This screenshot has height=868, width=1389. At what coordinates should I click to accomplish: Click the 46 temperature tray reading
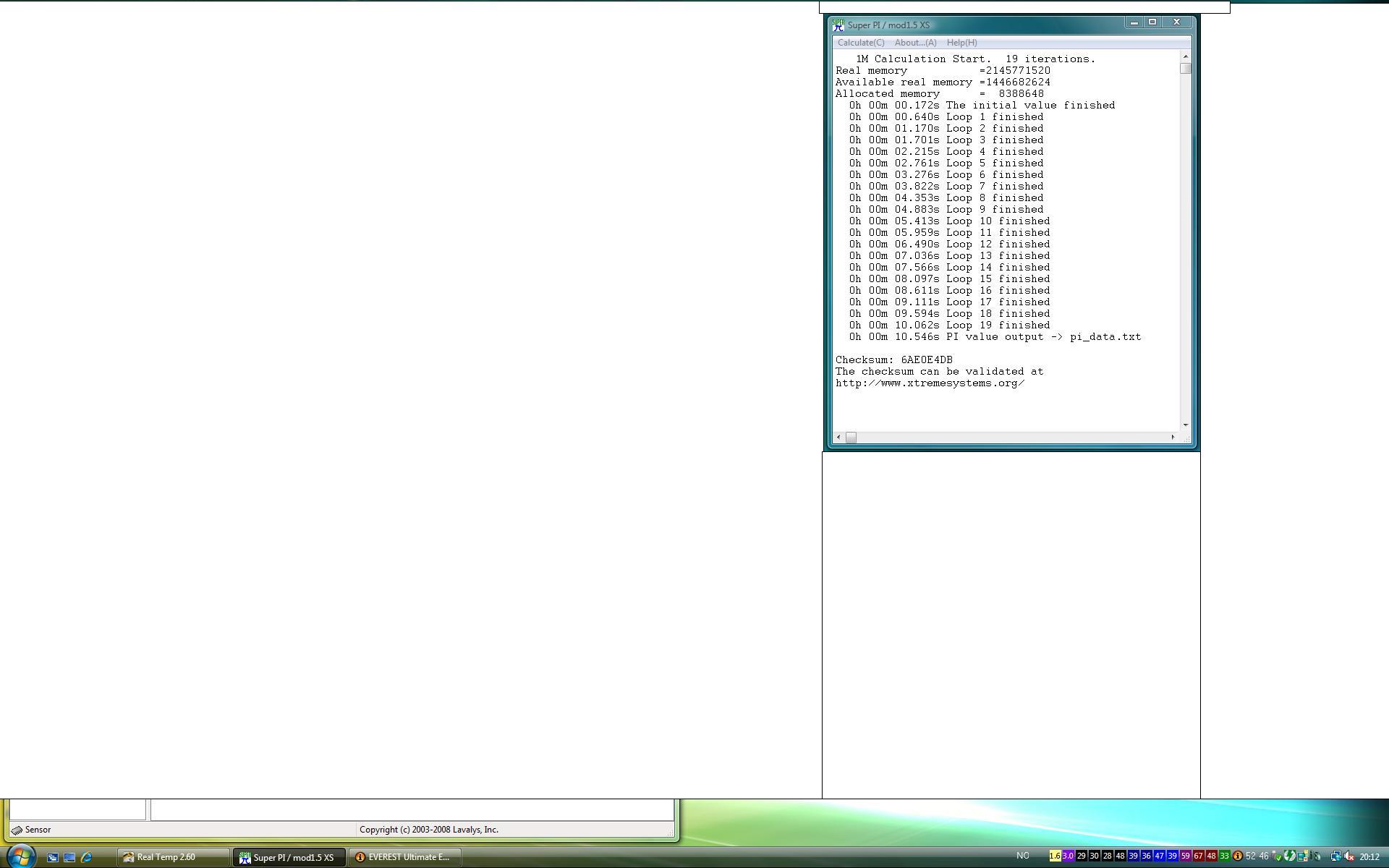pos(1264,856)
